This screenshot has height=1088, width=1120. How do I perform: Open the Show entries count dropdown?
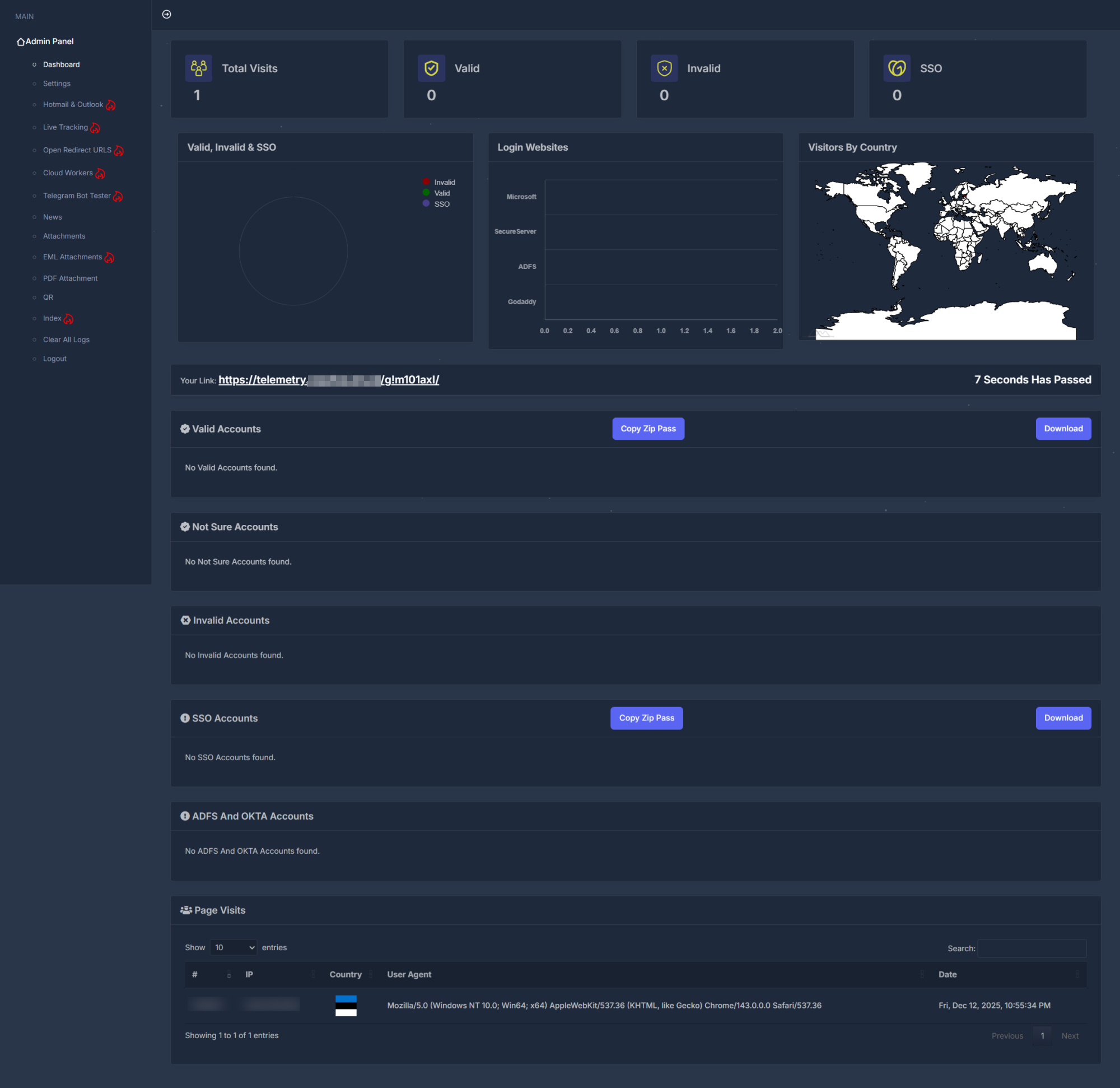233,947
